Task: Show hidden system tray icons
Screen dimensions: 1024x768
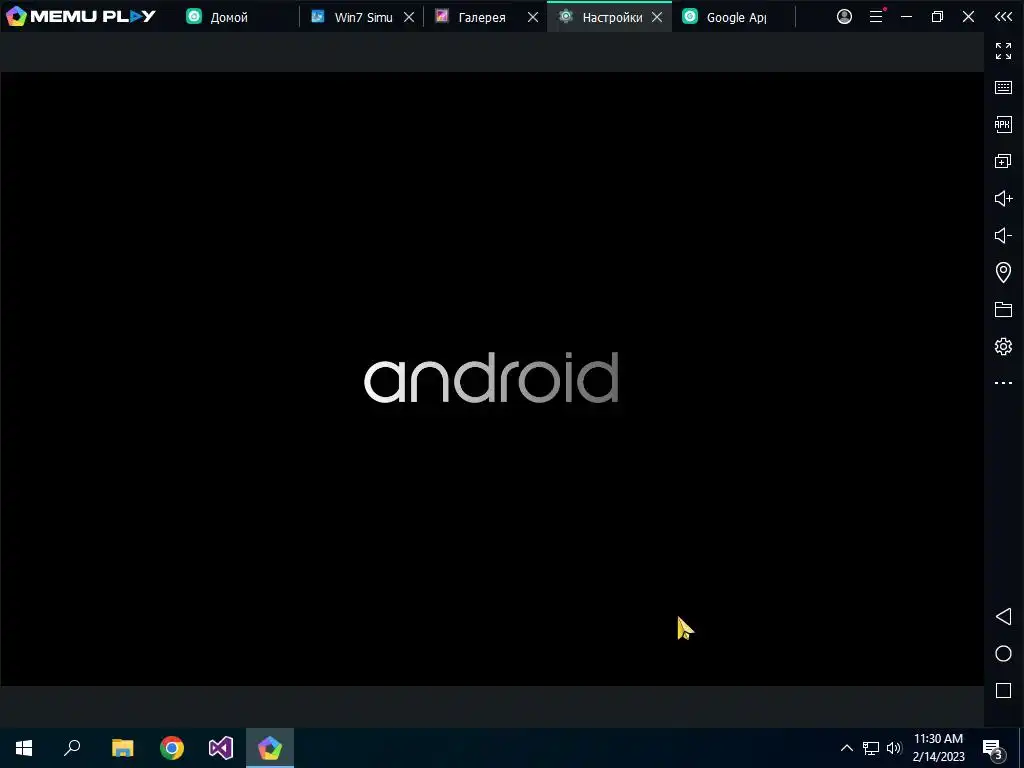Action: tap(846, 748)
